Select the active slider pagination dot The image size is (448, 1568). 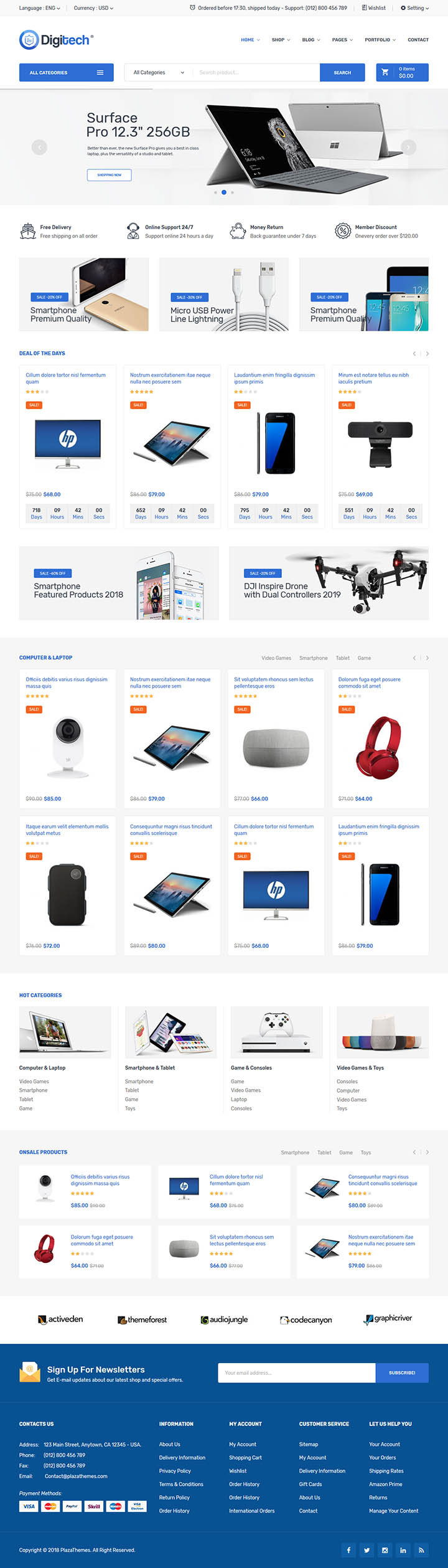click(x=224, y=192)
